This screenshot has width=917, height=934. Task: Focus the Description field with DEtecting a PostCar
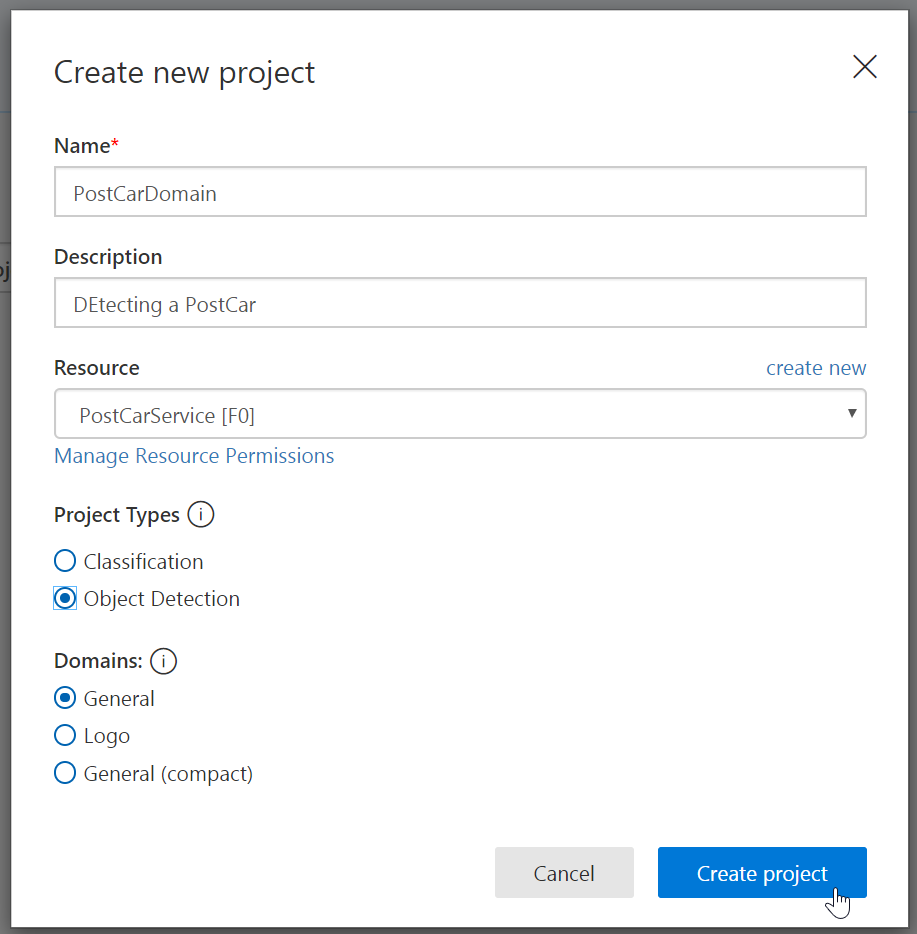tap(460, 303)
